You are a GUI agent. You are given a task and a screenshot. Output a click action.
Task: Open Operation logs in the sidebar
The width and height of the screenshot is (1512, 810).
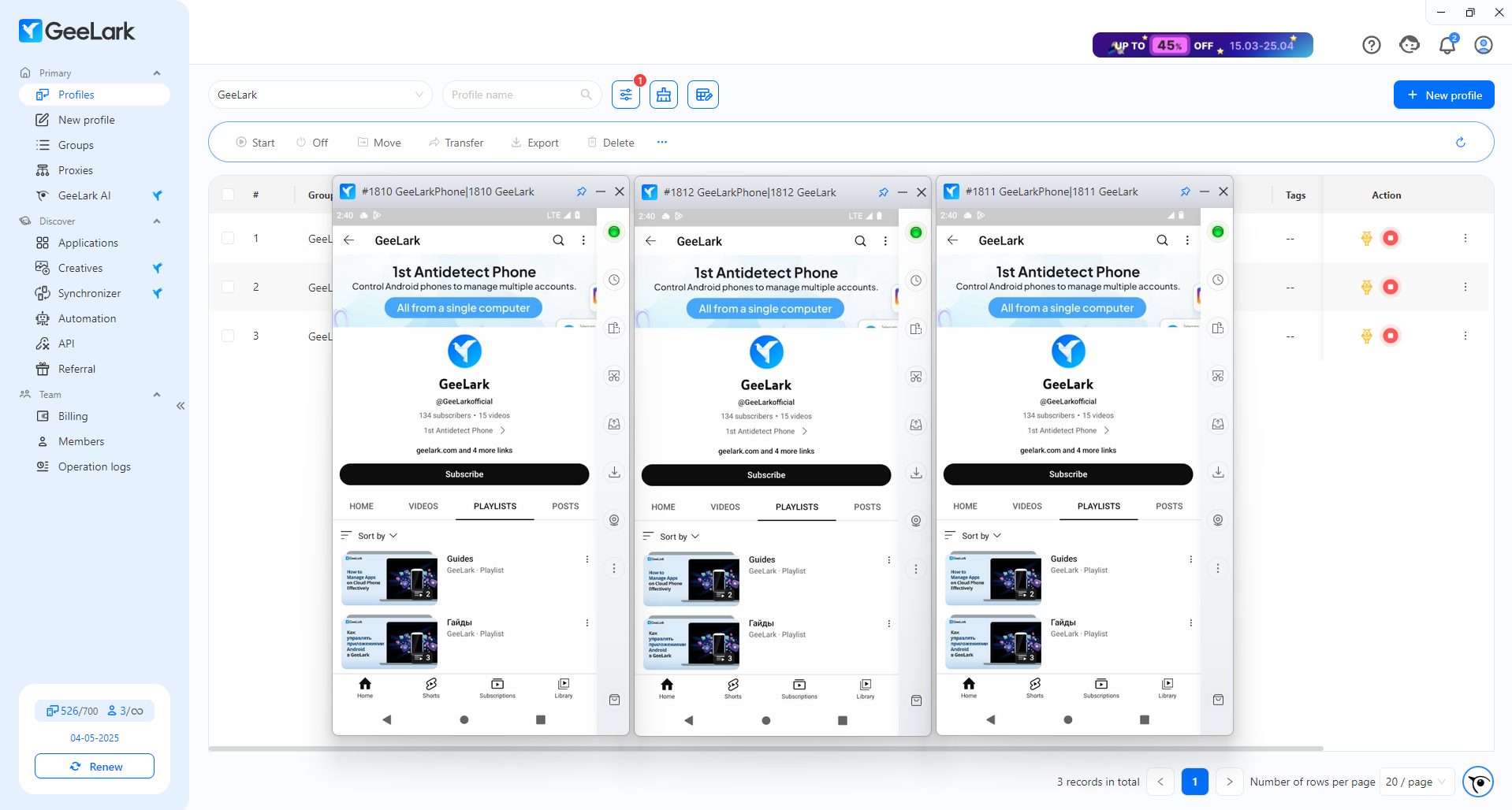95,466
